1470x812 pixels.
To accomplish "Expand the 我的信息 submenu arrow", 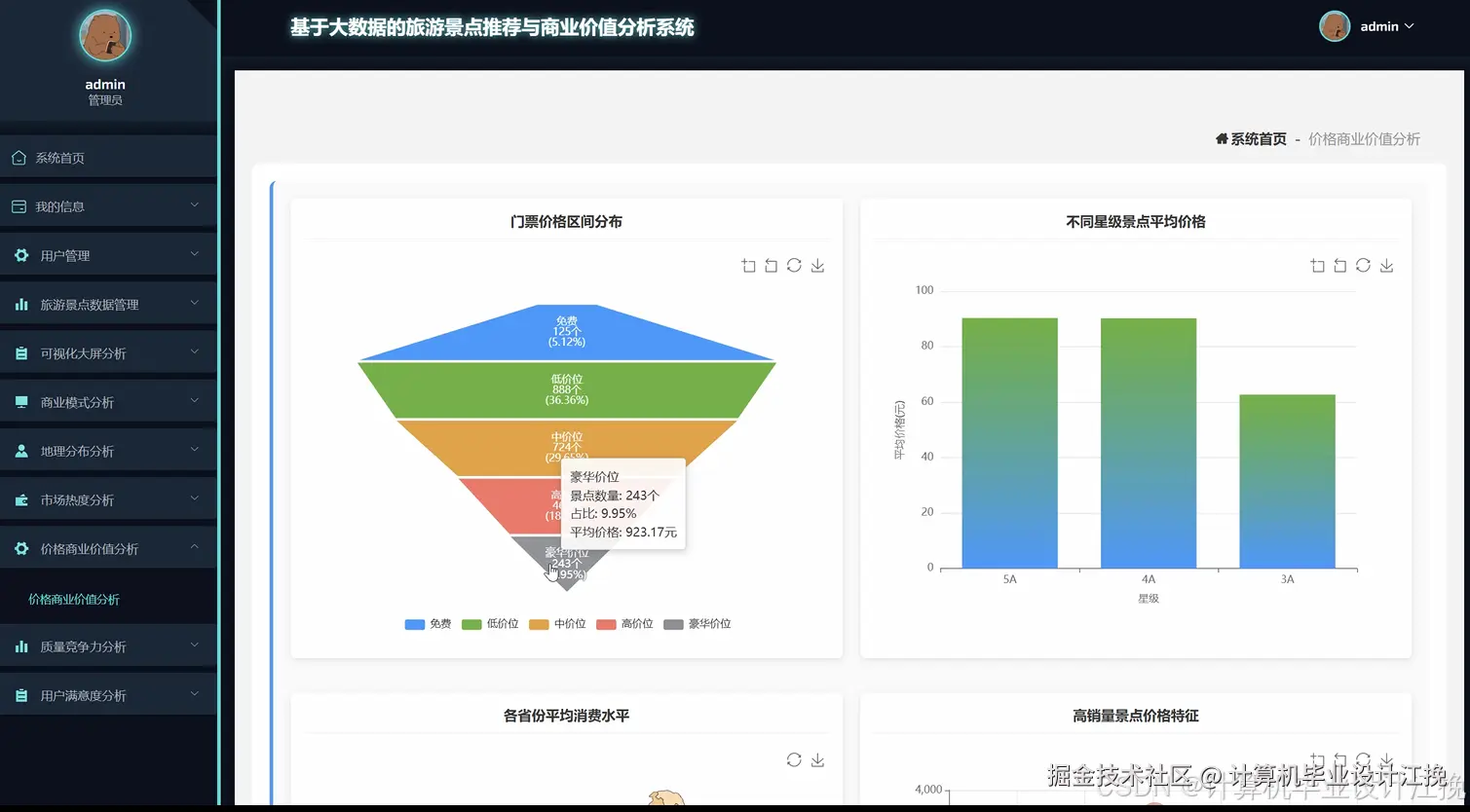I will 194,204.
